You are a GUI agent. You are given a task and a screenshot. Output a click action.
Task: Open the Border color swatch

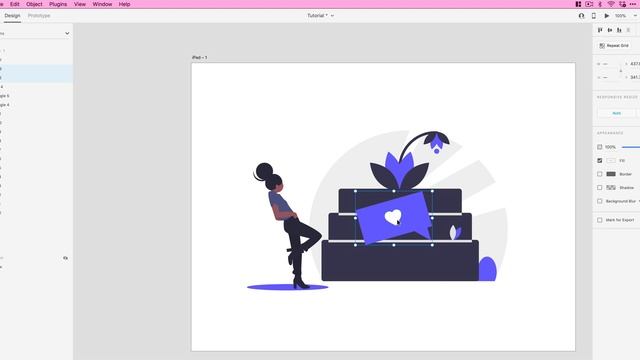point(611,174)
